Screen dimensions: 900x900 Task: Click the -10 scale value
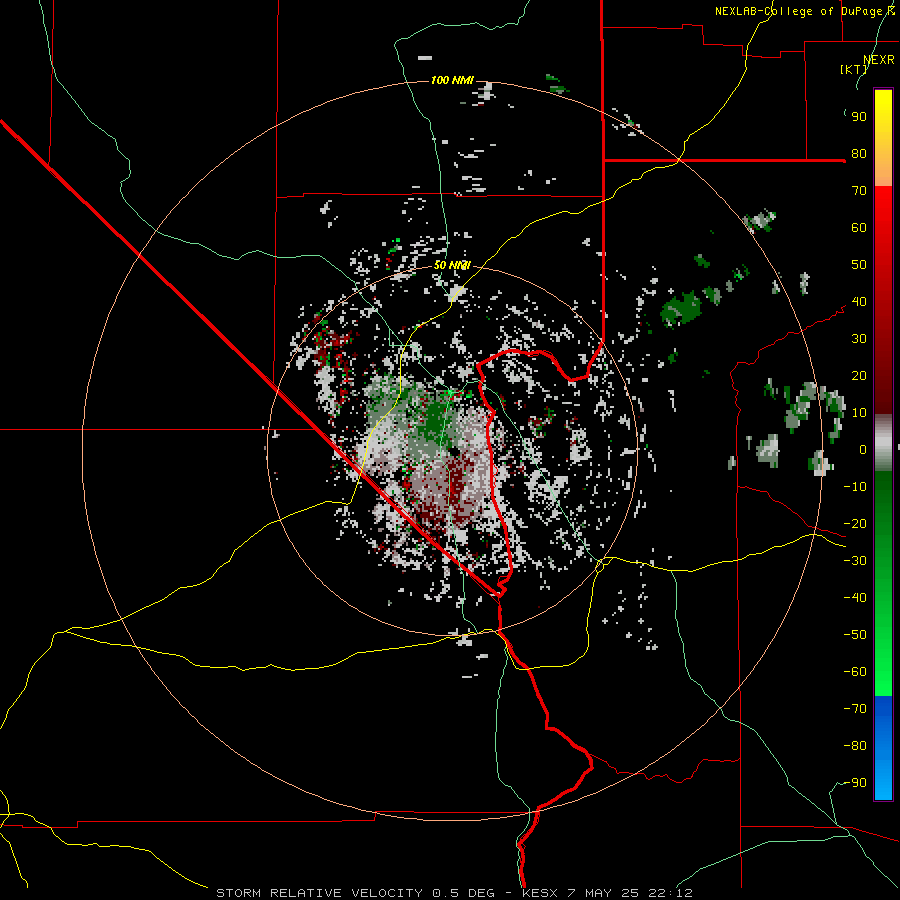coord(855,487)
